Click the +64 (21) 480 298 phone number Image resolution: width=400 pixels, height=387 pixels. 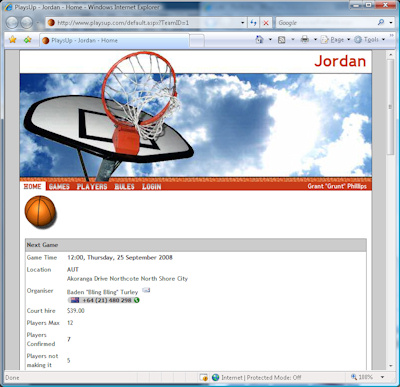point(107,300)
